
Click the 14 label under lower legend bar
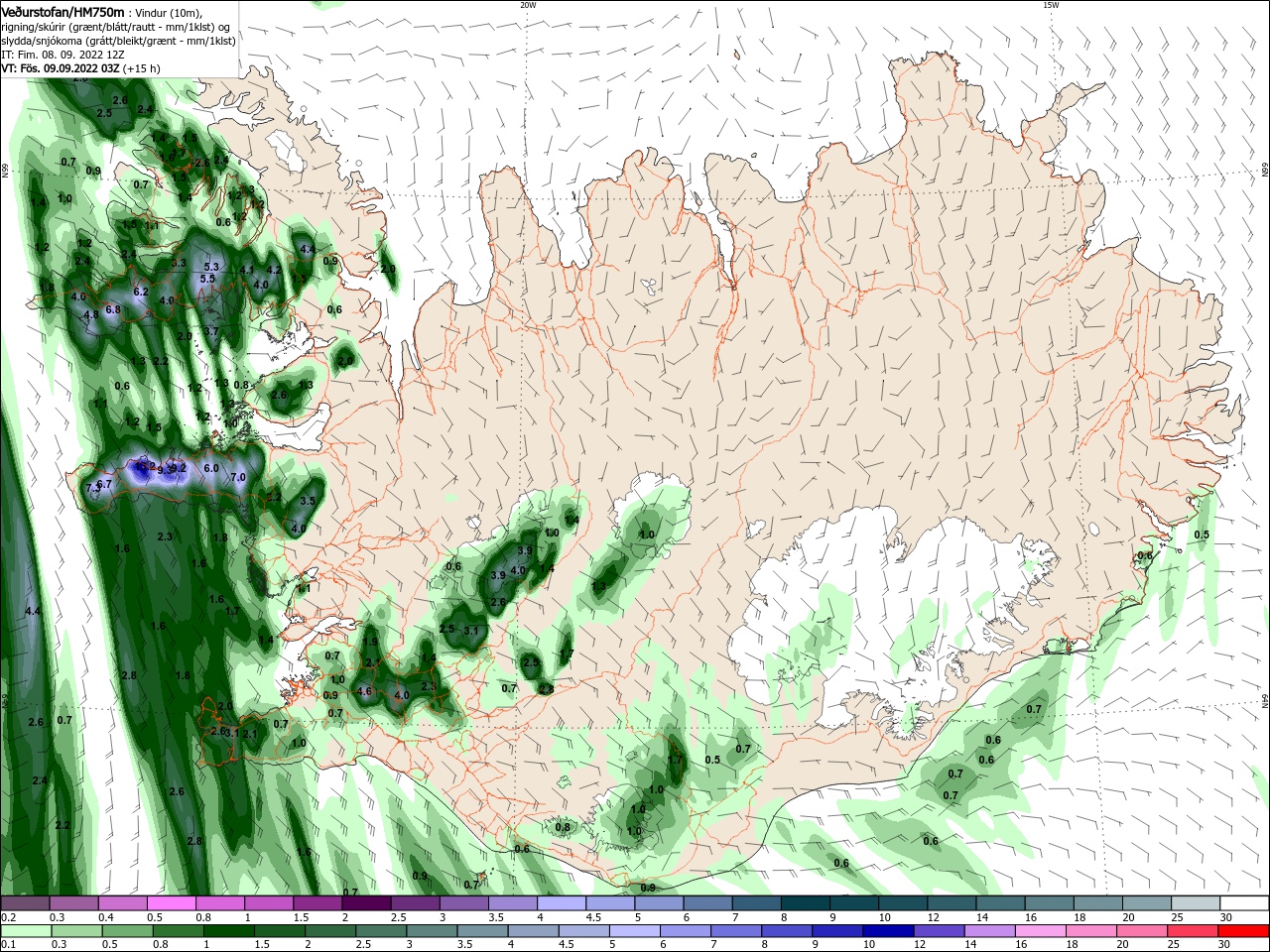969,945
